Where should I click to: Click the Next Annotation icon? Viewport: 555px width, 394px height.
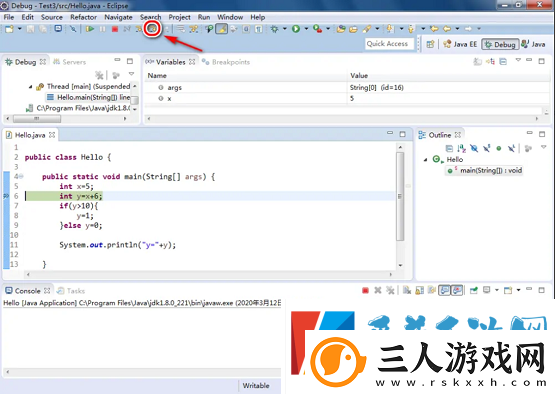tap(390, 29)
